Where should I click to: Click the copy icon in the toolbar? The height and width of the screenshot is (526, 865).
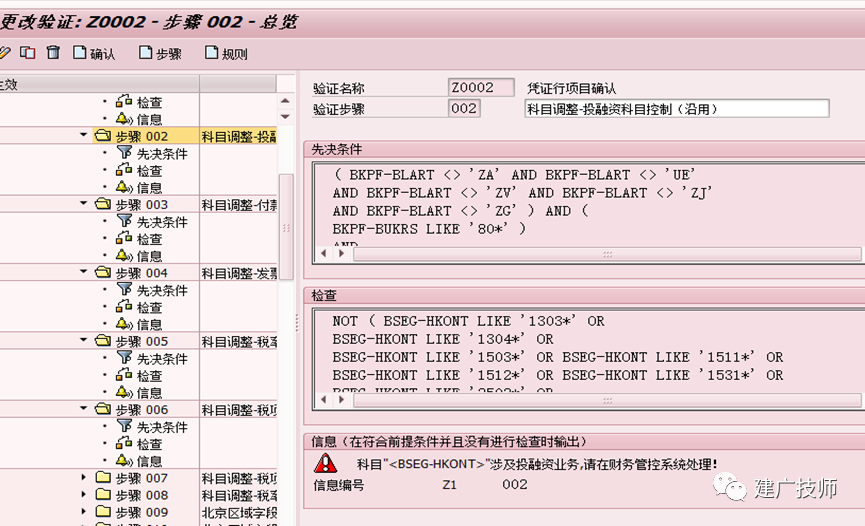28,52
